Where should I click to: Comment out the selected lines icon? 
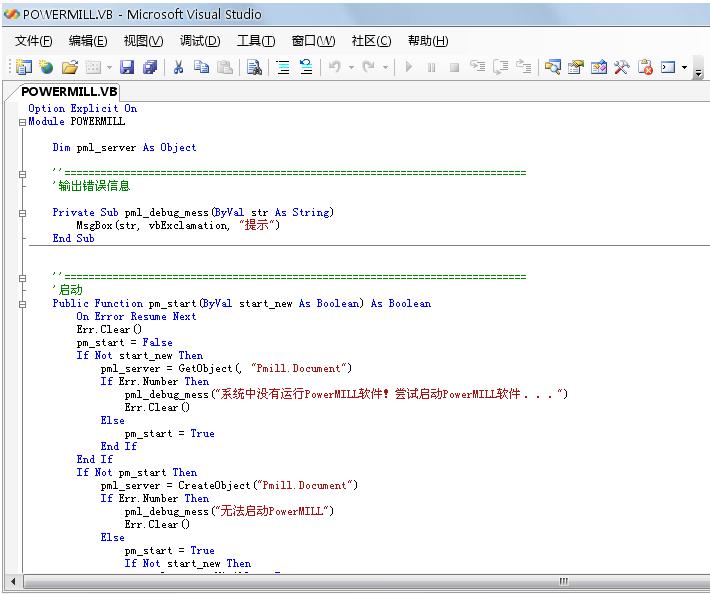(283, 67)
